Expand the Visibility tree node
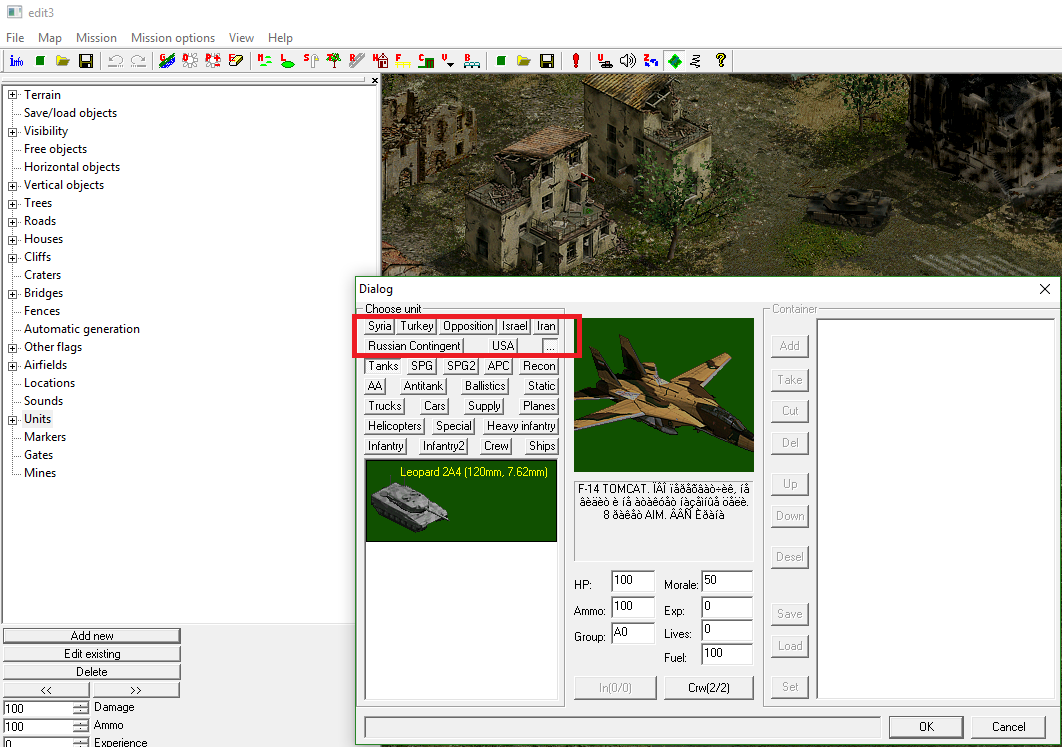1062x747 pixels. point(13,131)
